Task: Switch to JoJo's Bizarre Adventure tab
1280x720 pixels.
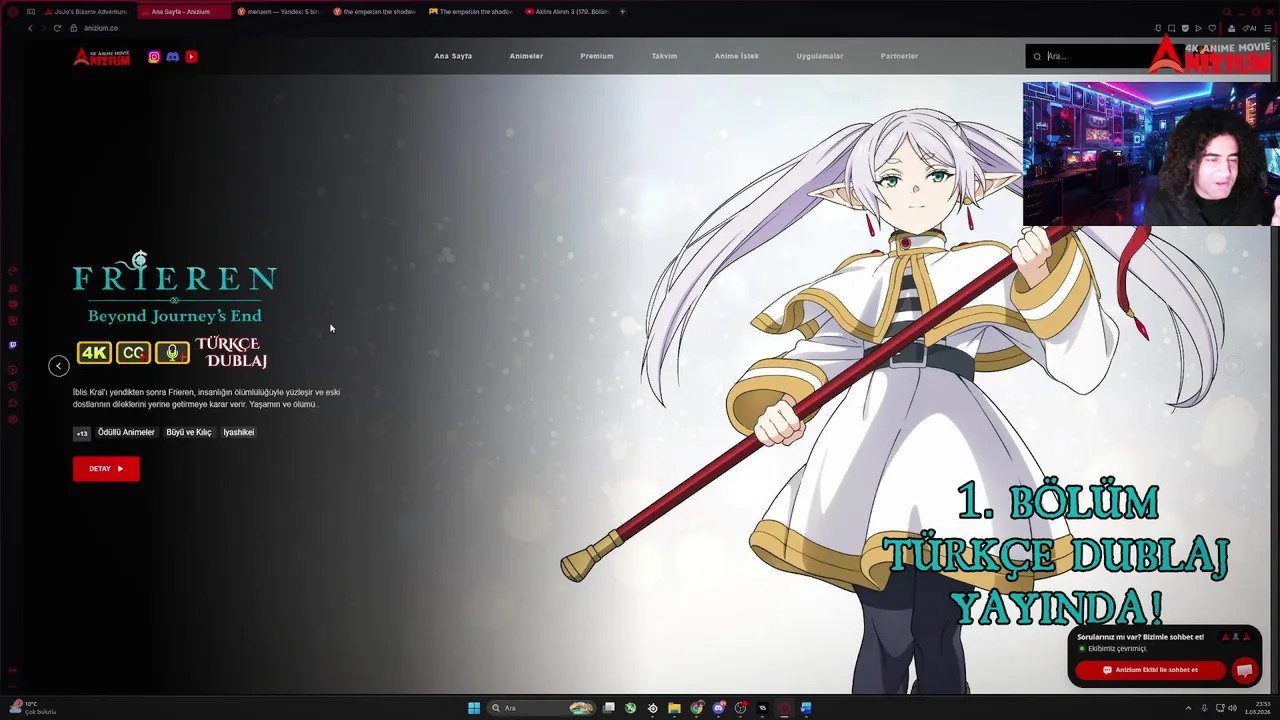Action: point(86,12)
